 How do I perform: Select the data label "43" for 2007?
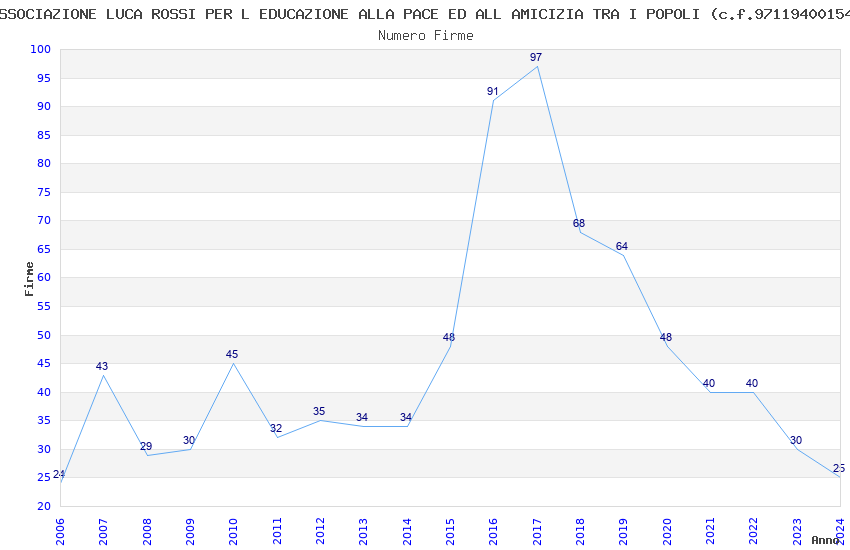point(102,366)
